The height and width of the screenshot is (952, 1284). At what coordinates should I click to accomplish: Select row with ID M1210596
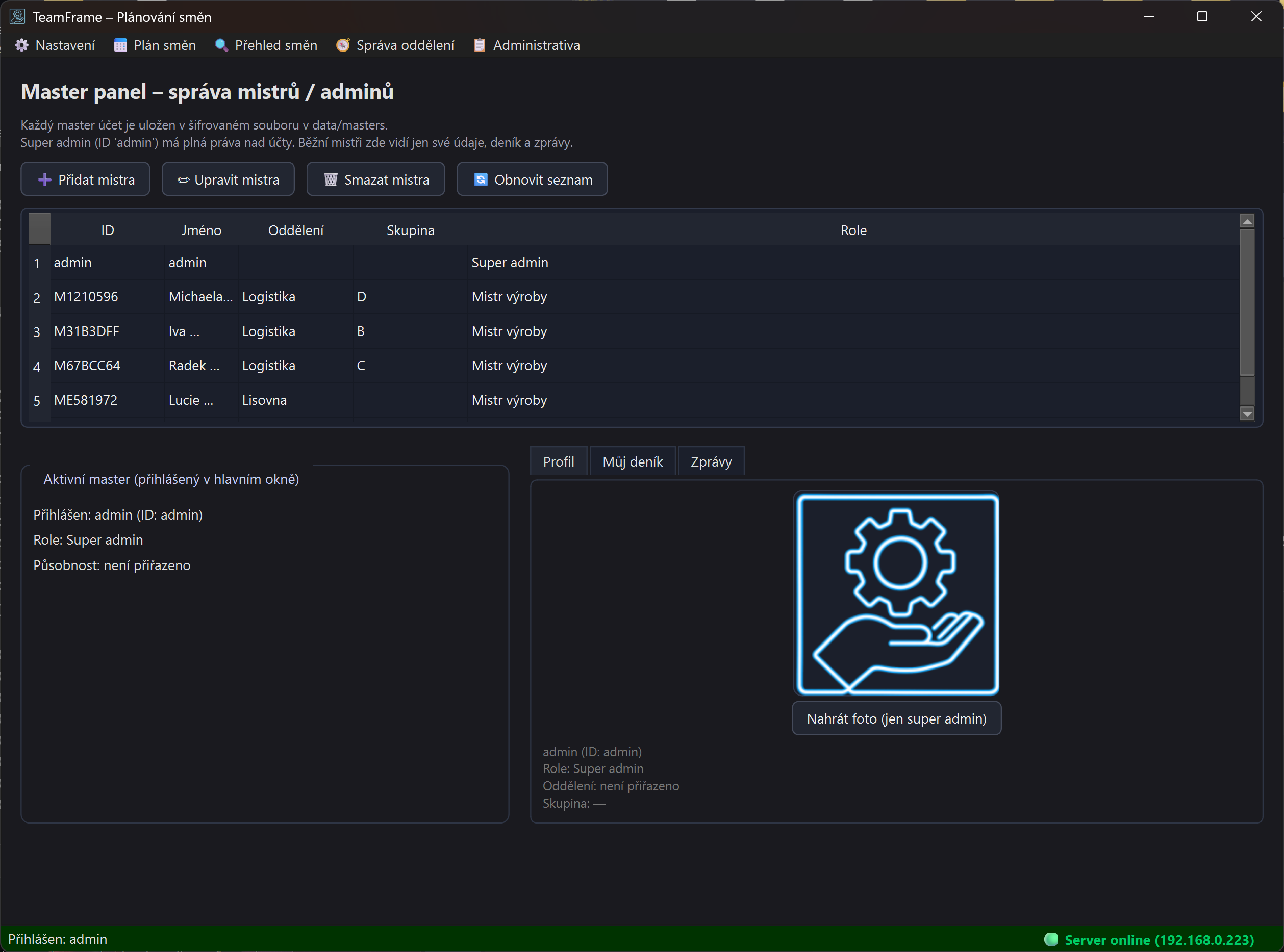pos(86,297)
